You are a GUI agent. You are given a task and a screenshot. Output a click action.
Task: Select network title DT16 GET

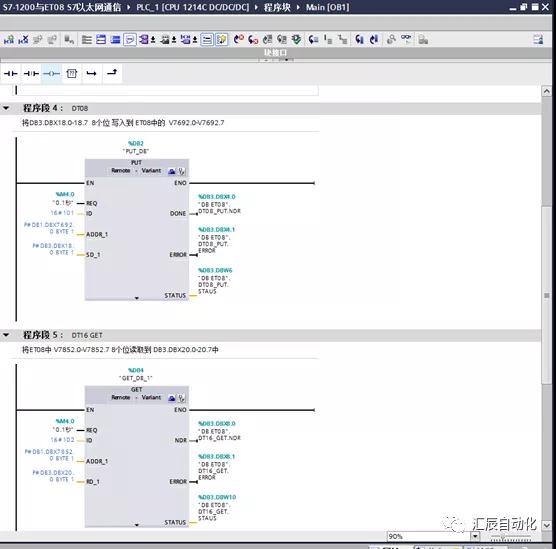click(x=87, y=335)
